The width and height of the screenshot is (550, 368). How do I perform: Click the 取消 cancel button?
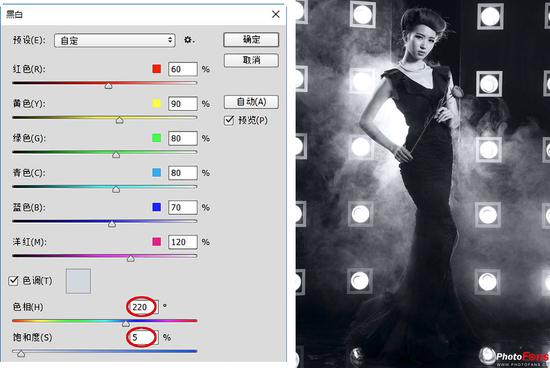pyautogui.click(x=251, y=60)
